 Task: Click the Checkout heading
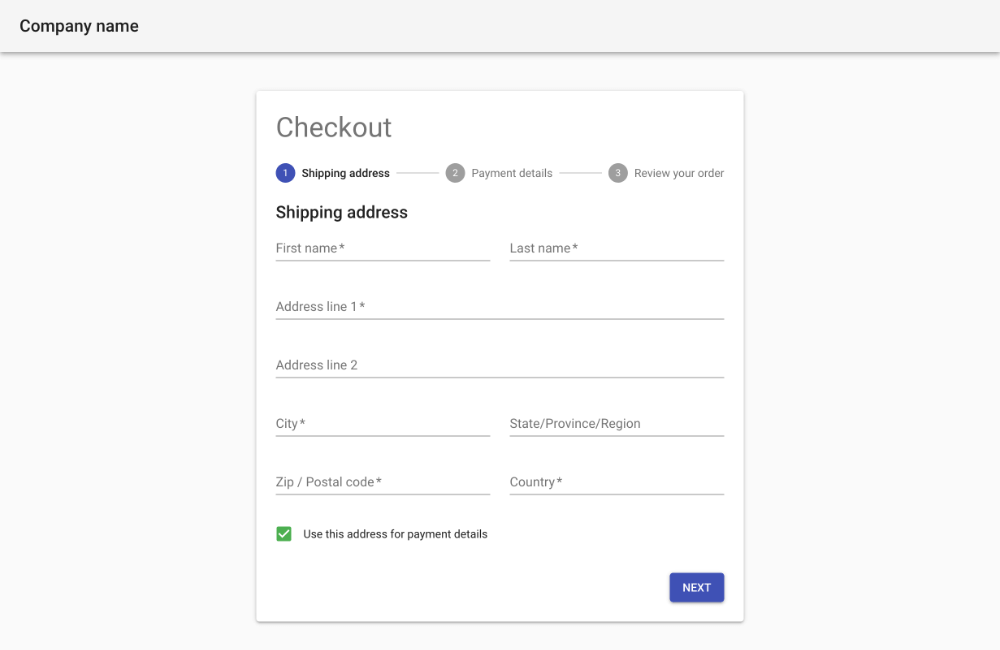[x=334, y=128]
